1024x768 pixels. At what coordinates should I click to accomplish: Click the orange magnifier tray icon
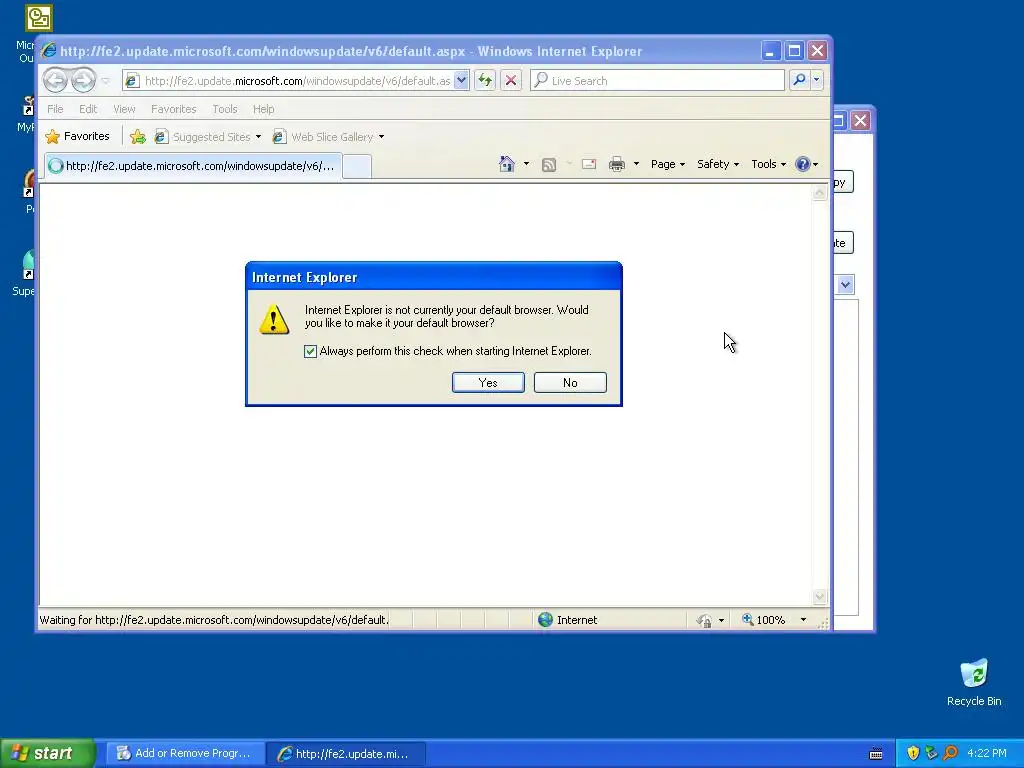(x=951, y=754)
